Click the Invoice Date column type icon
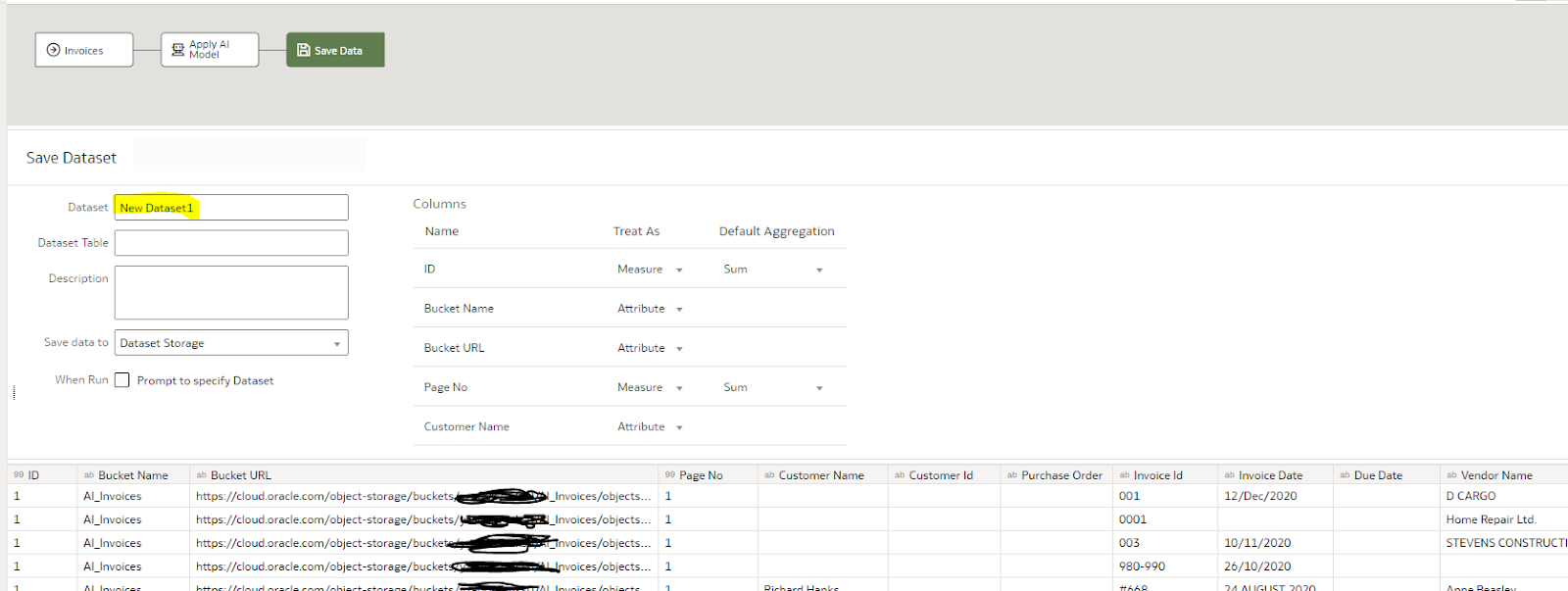Screen dimensions: 1568x591 [1230, 475]
